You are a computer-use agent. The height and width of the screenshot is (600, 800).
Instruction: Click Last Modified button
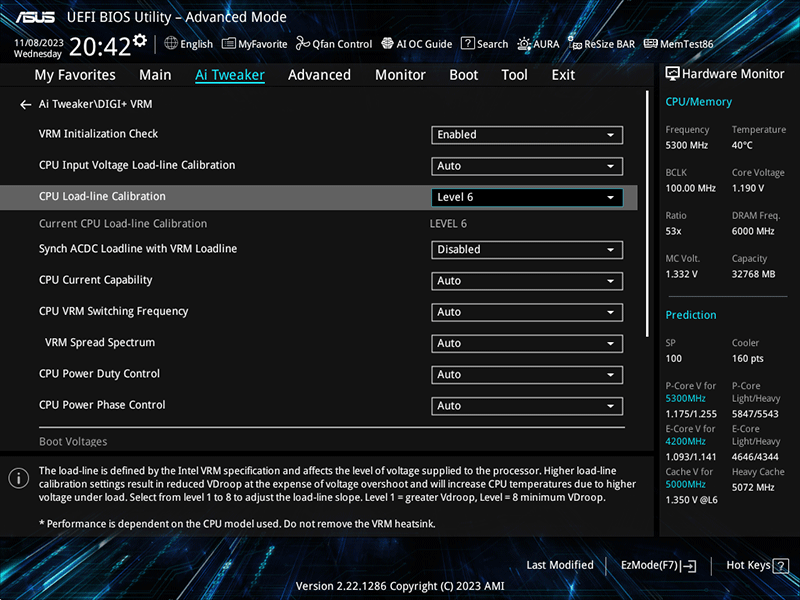pyautogui.click(x=560, y=565)
